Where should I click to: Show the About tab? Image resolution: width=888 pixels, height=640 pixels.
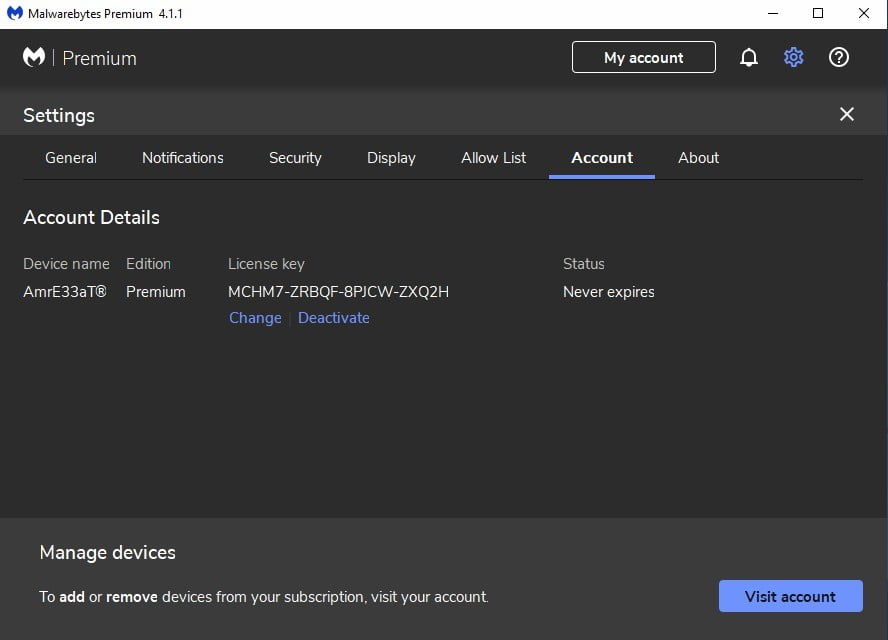point(698,158)
